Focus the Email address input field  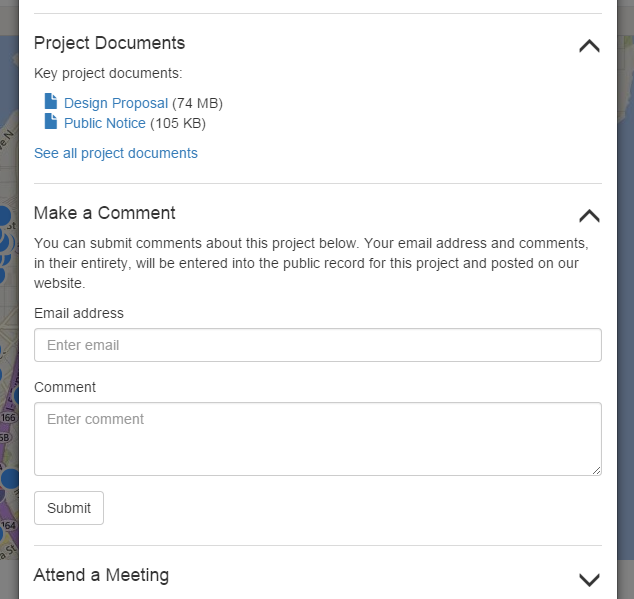(317, 345)
